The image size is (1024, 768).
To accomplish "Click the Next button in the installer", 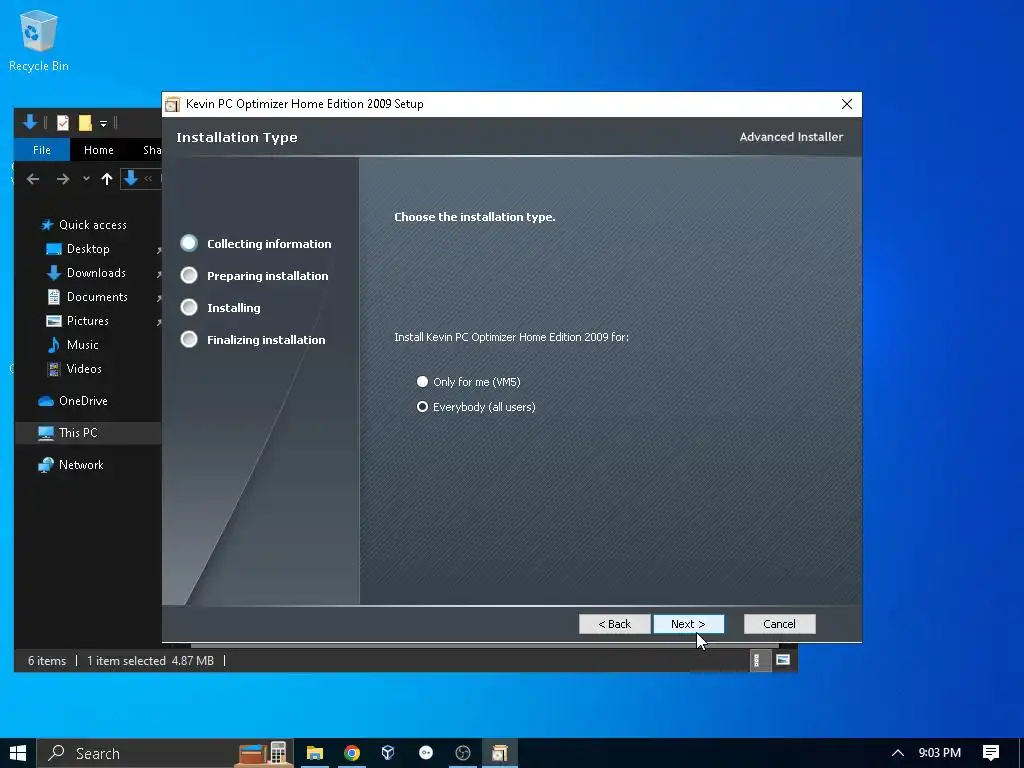I will tap(688, 624).
